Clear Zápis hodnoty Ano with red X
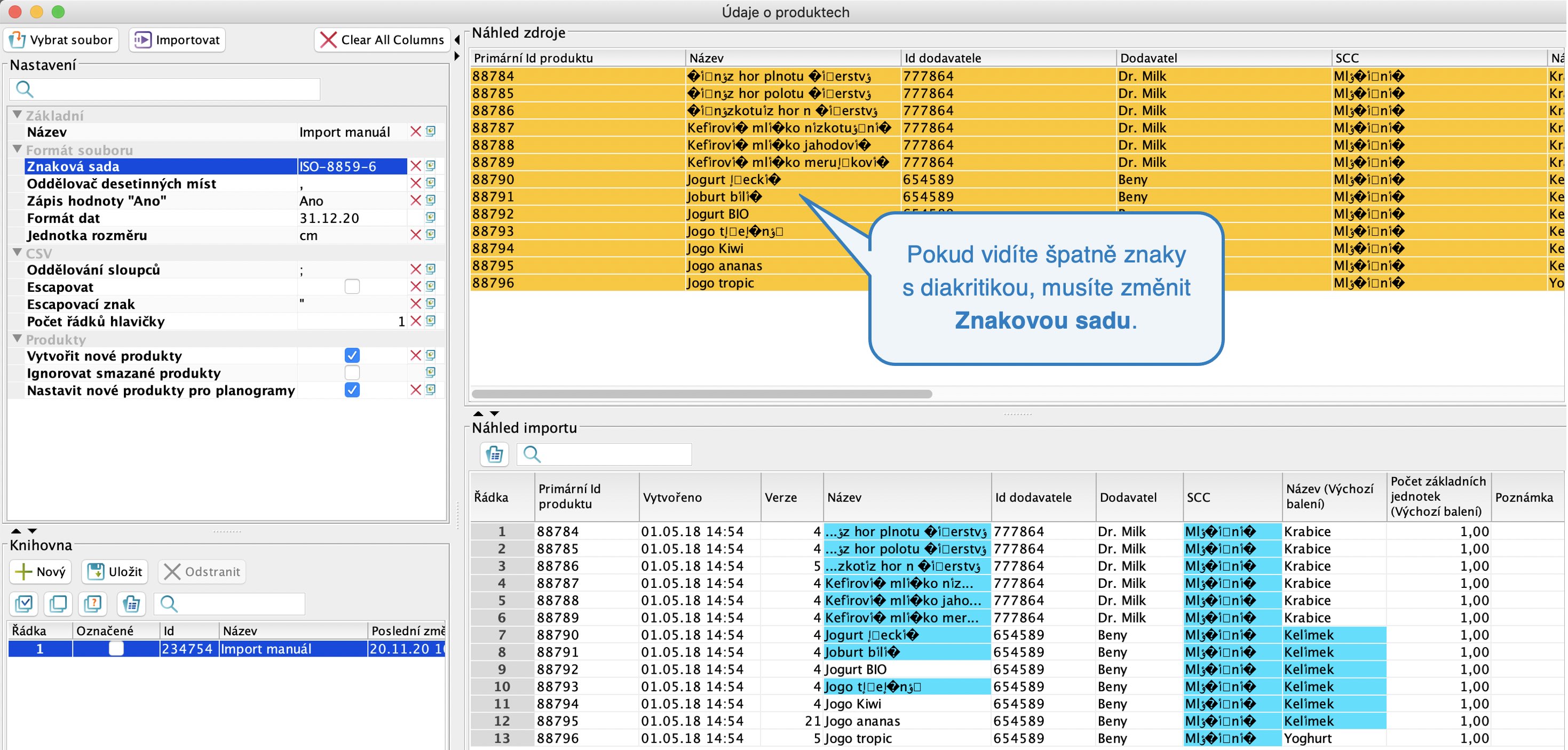Viewport: 1568px width, 750px height. [x=416, y=200]
